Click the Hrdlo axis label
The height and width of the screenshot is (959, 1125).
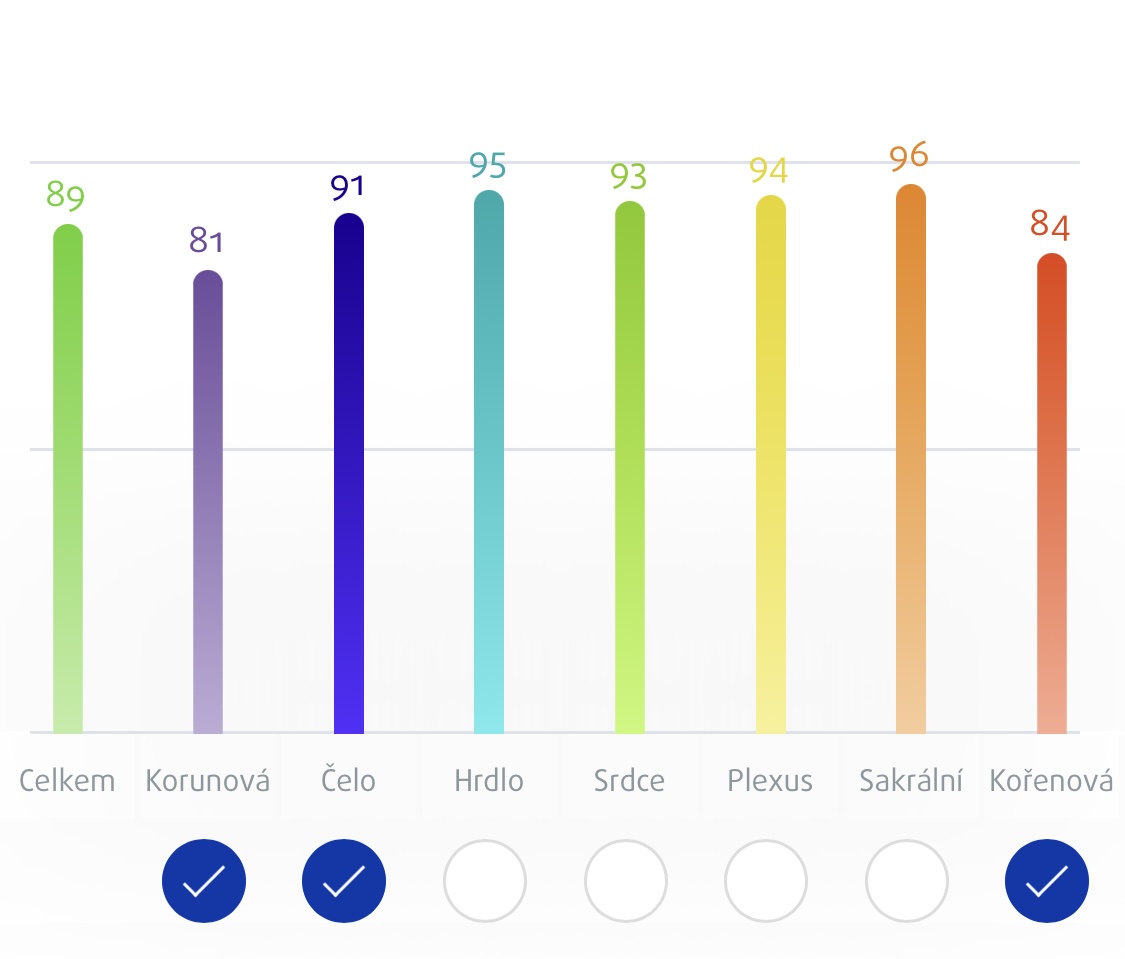pyautogui.click(x=489, y=780)
